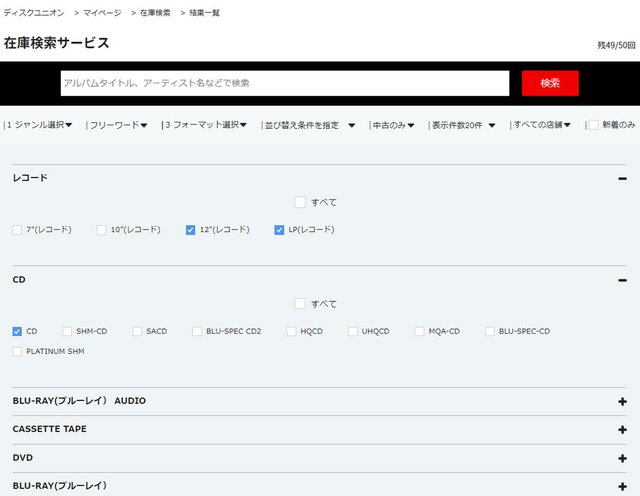Collapse the レコード section minus icon

click(622, 178)
